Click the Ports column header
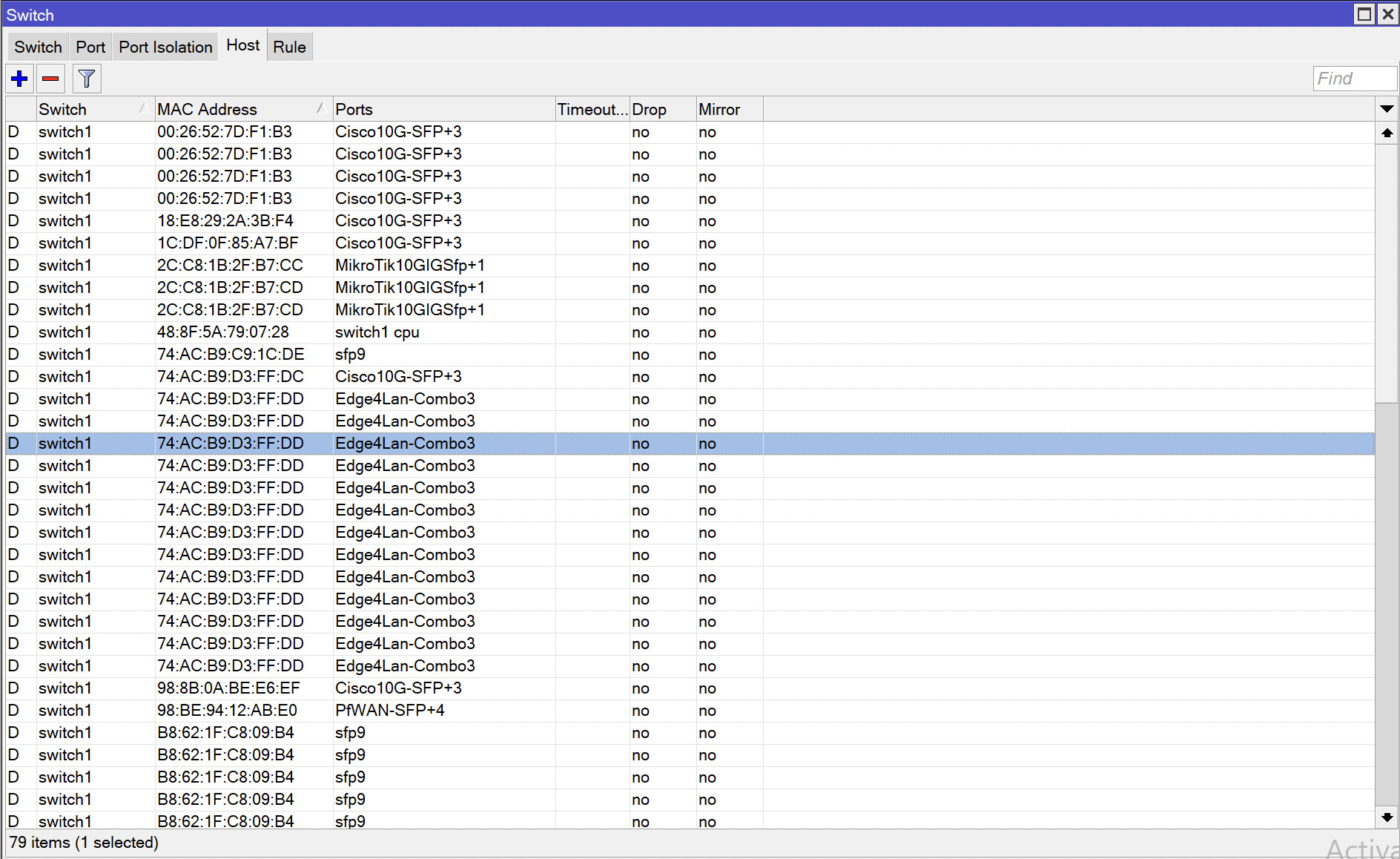This screenshot has height=859, width=1400. (354, 108)
